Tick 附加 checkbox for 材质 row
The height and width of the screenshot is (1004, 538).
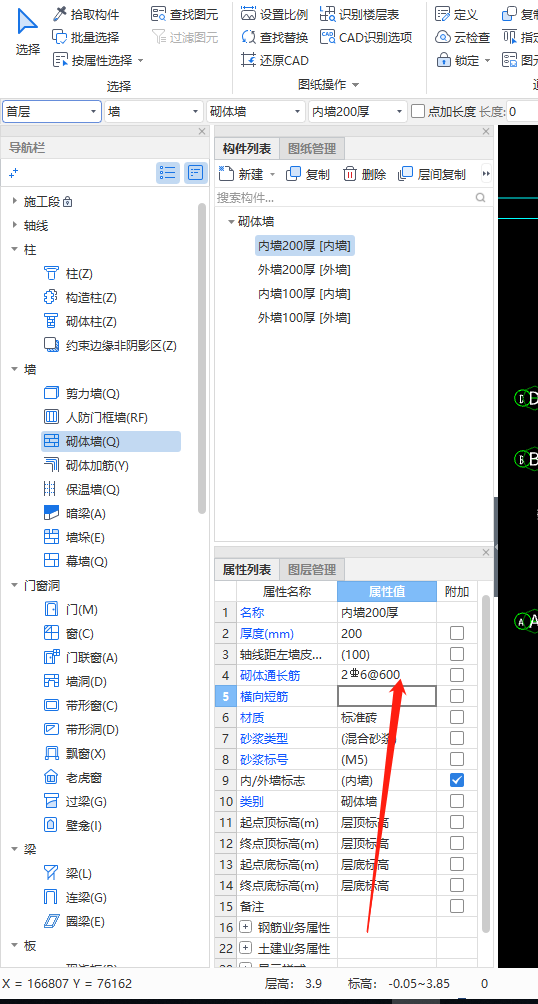457,717
